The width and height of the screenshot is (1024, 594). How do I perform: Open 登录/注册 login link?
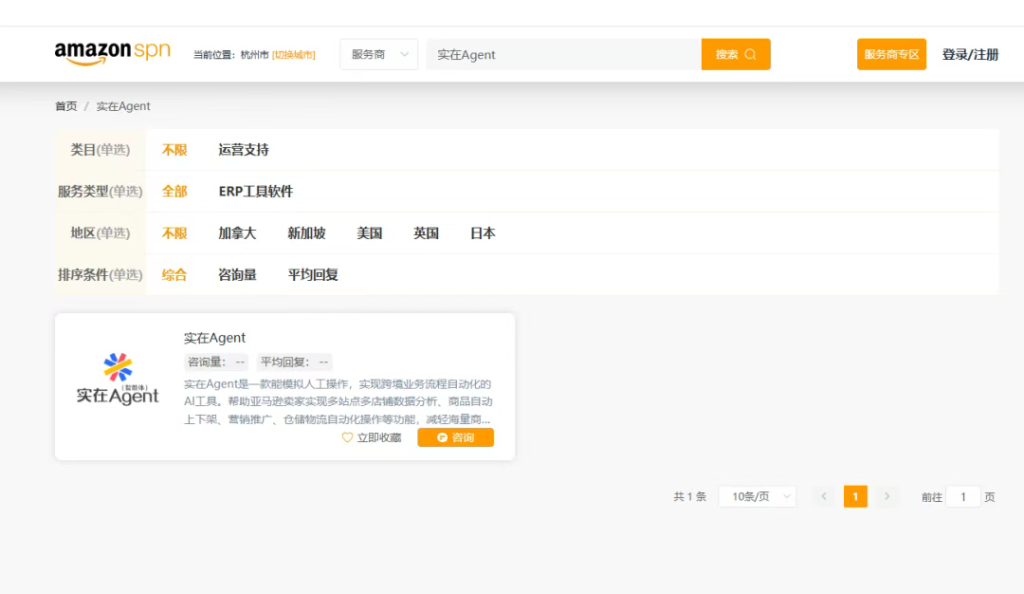pos(970,55)
